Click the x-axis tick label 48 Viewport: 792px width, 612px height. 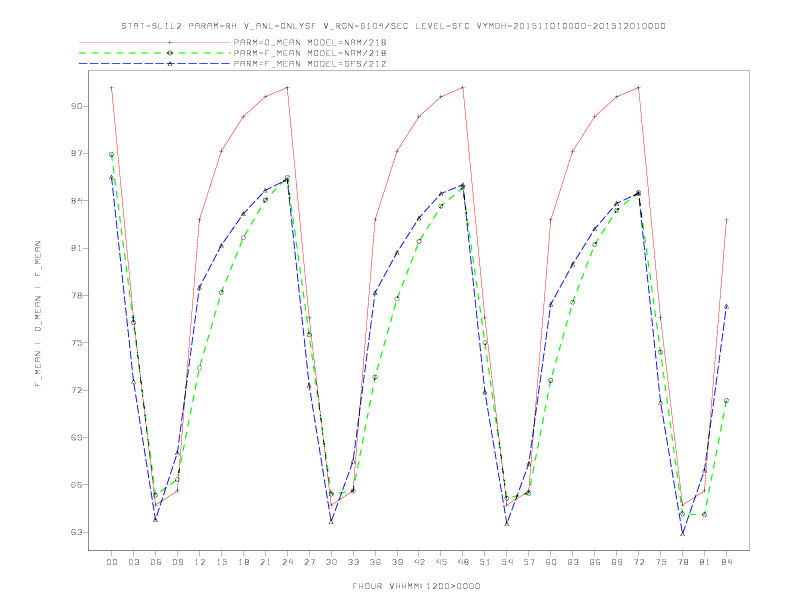[x=463, y=562]
